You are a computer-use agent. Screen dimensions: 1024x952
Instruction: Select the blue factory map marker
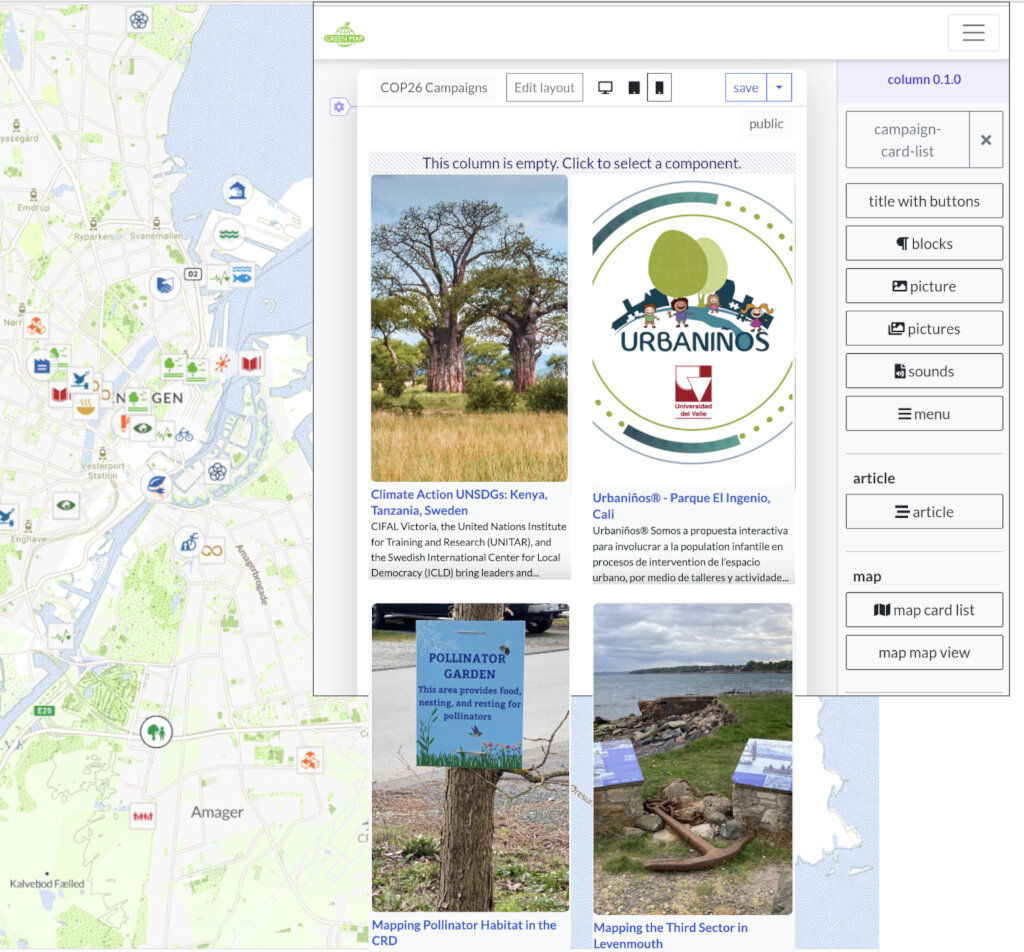[x=42, y=366]
